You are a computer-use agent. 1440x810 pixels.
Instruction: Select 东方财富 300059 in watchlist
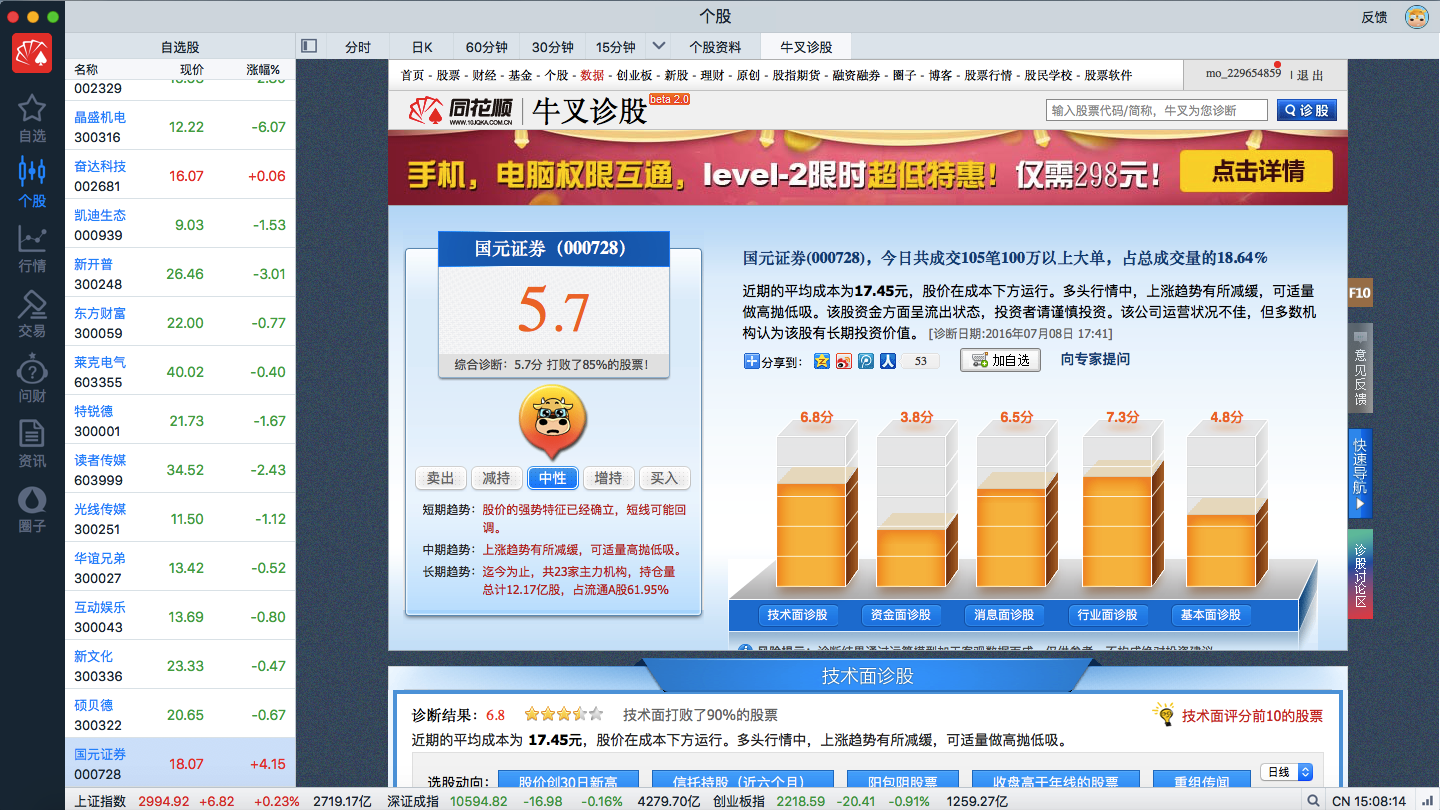point(180,322)
